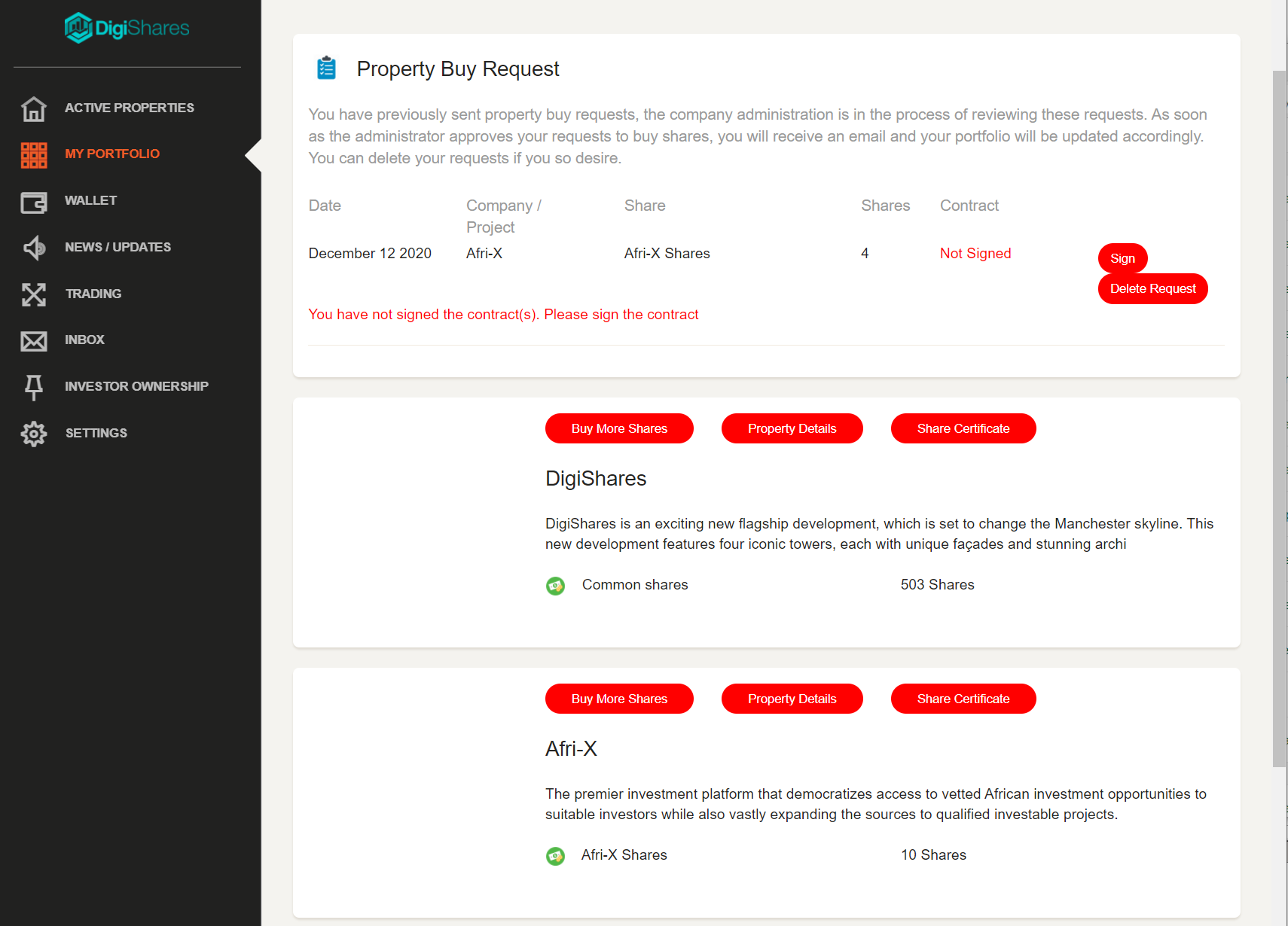The image size is (1288, 926).
Task: Click the Common shares green icon
Action: 555,586
